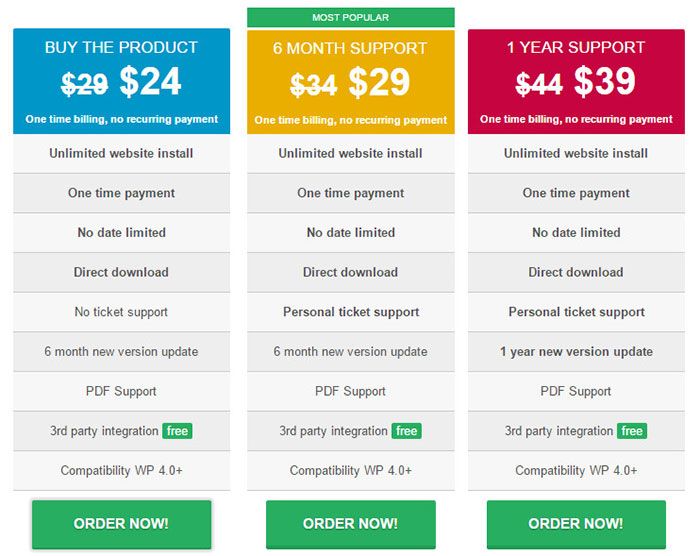Image resolution: width=700 pixels, height=556 pixels.
Task: Click the green free badge in first column
Action: pos(177,431)
